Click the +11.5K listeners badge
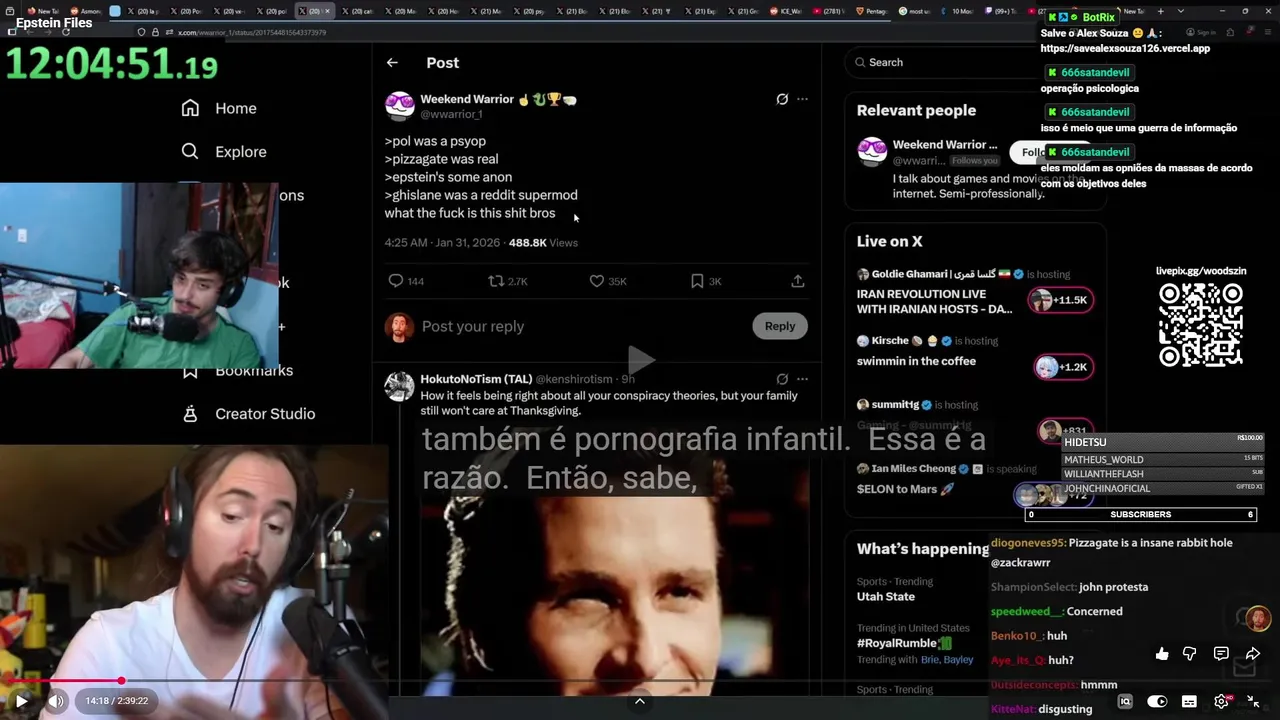The height and width of the screenshot is (720, 1280). [1061, 300]
